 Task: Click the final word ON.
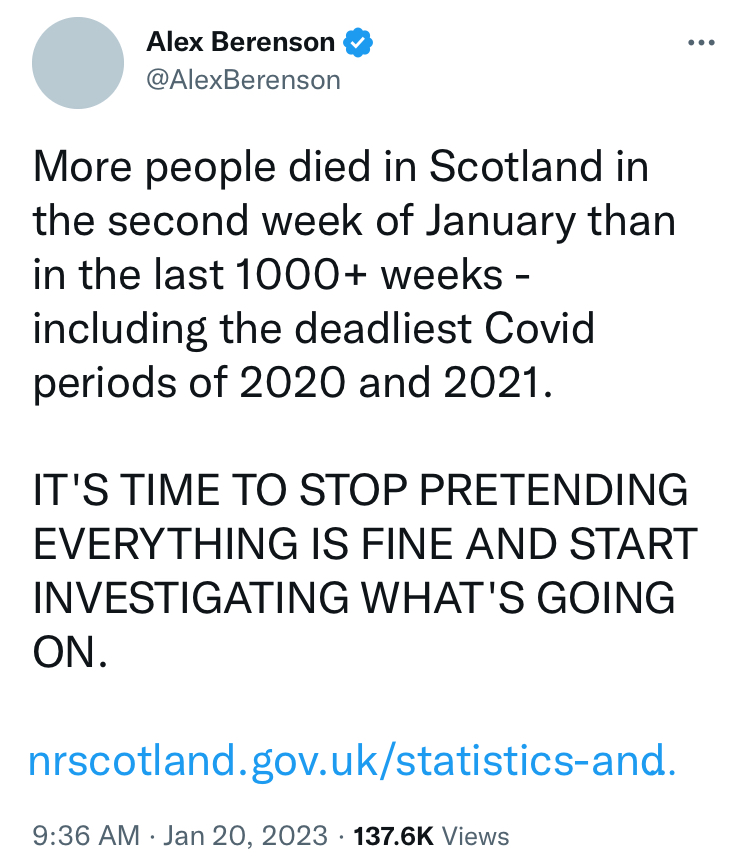(69, 653)
